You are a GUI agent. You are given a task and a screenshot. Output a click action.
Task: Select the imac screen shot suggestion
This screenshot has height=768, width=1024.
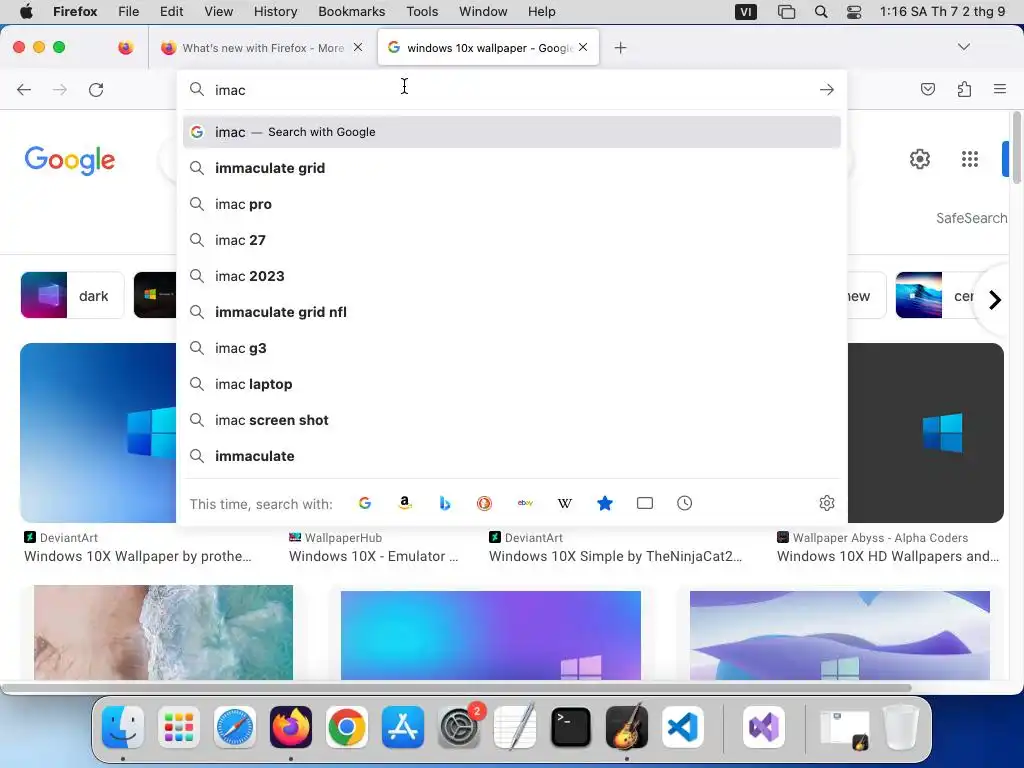click(x=511, y=420)
